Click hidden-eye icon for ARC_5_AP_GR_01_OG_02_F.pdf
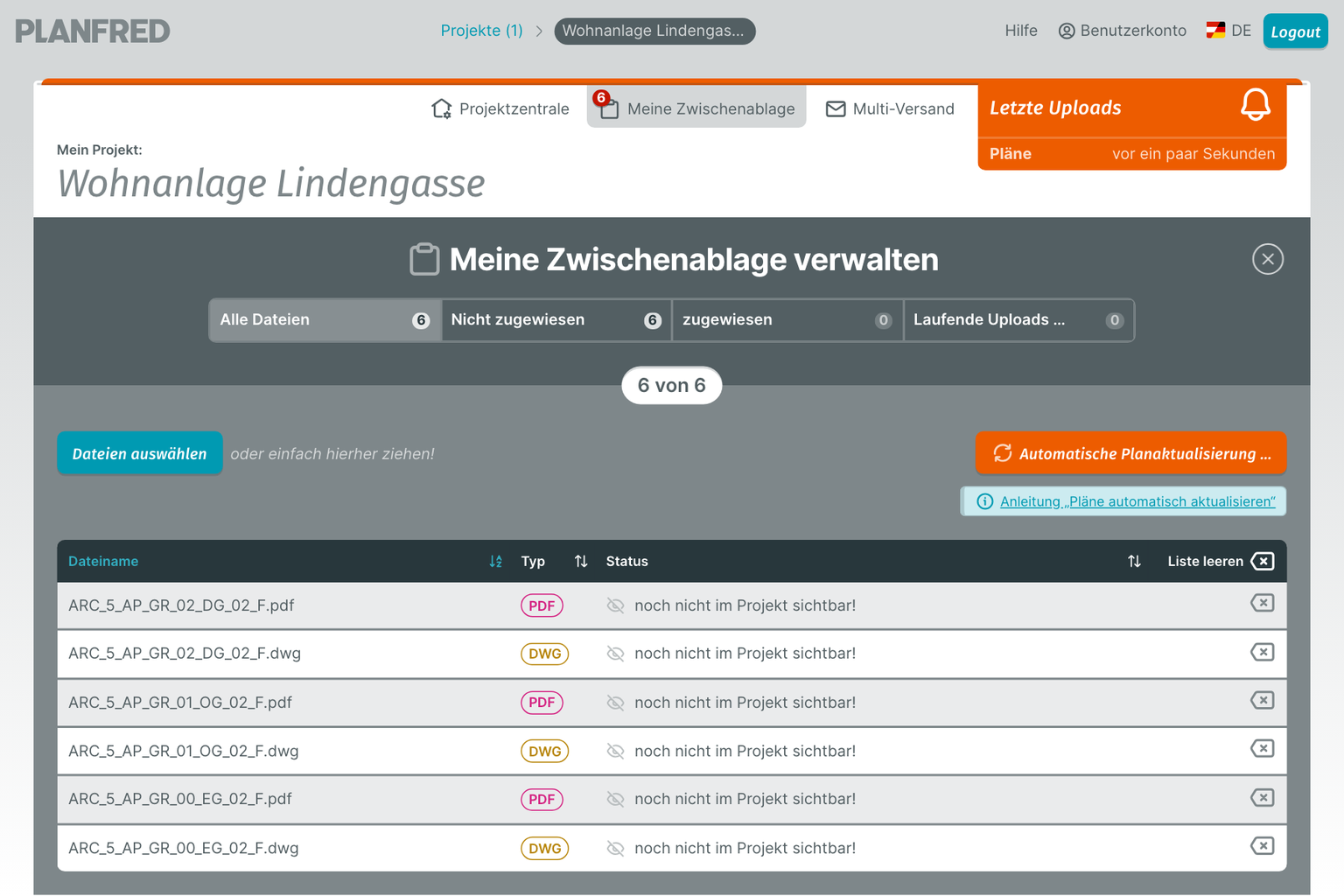The width and height of the screenshot is (1344, 896). tap(615, 703)
